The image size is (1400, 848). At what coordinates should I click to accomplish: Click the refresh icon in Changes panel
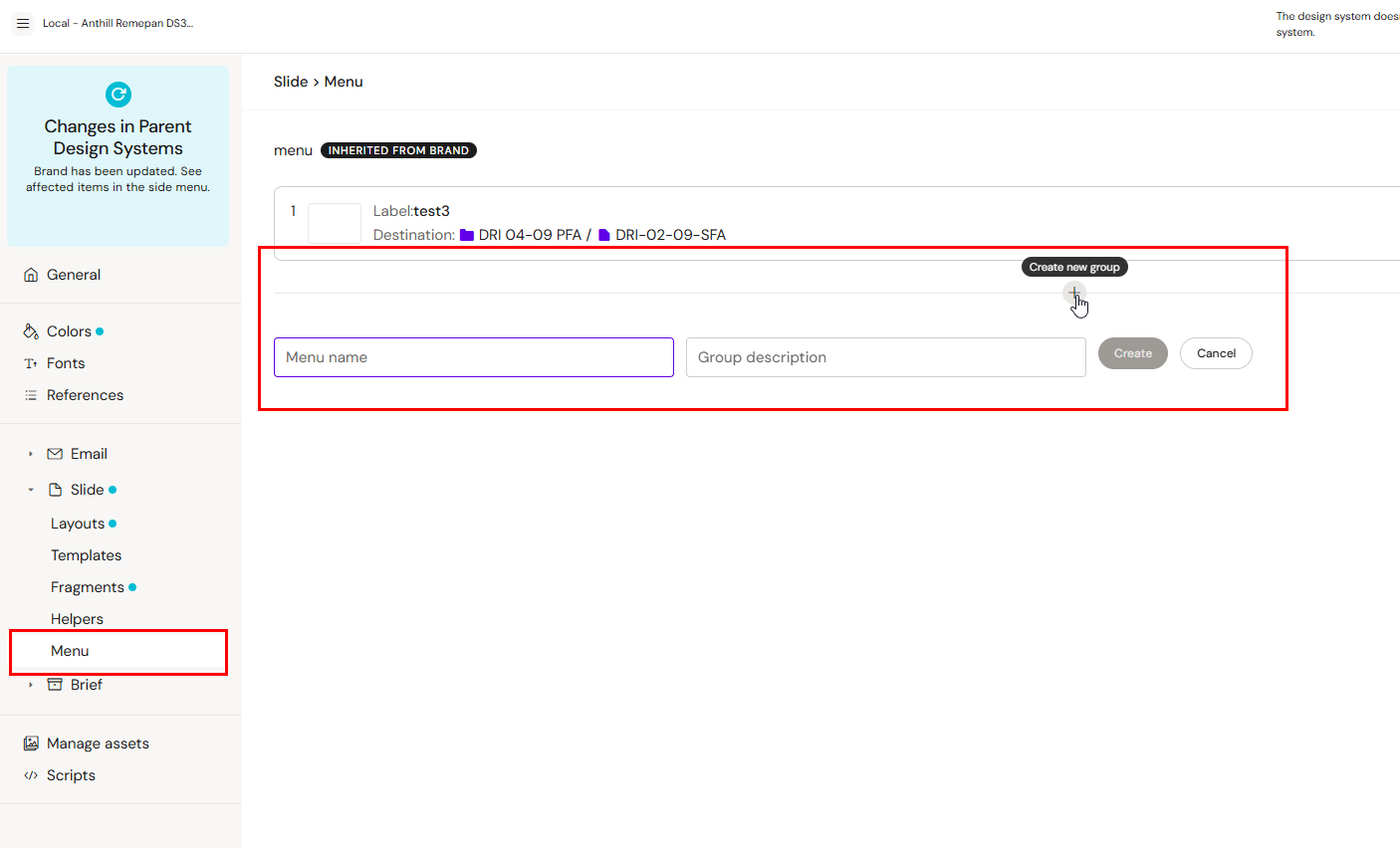pos(118,95)
